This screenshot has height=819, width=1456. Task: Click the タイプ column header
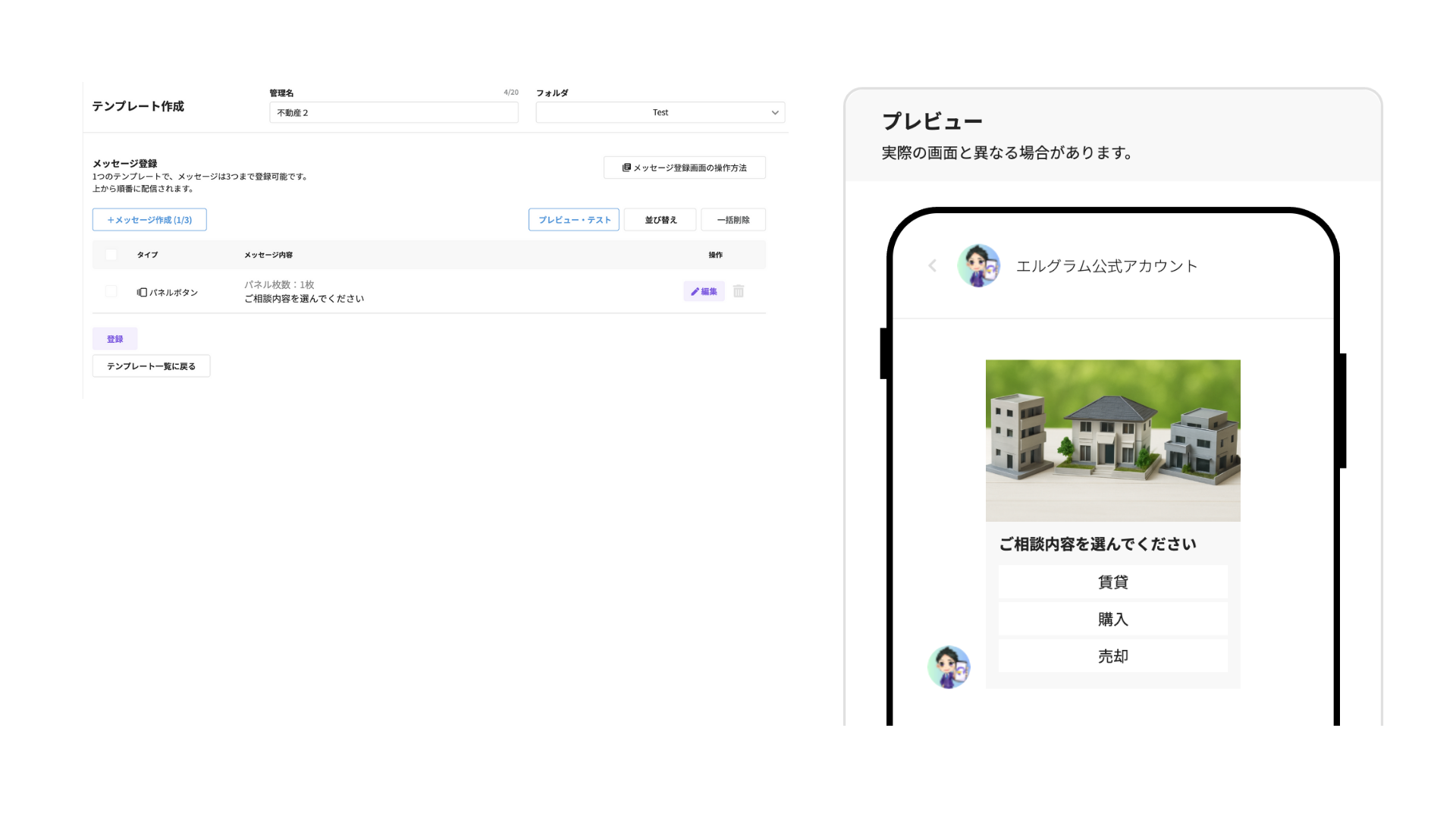coord(147,255)
